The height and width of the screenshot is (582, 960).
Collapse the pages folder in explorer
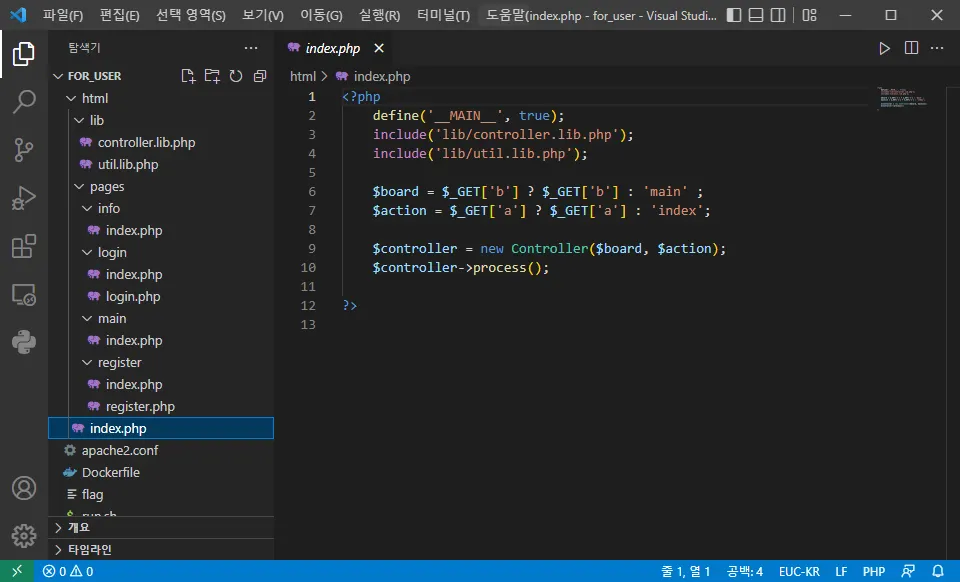pos(106,186)
